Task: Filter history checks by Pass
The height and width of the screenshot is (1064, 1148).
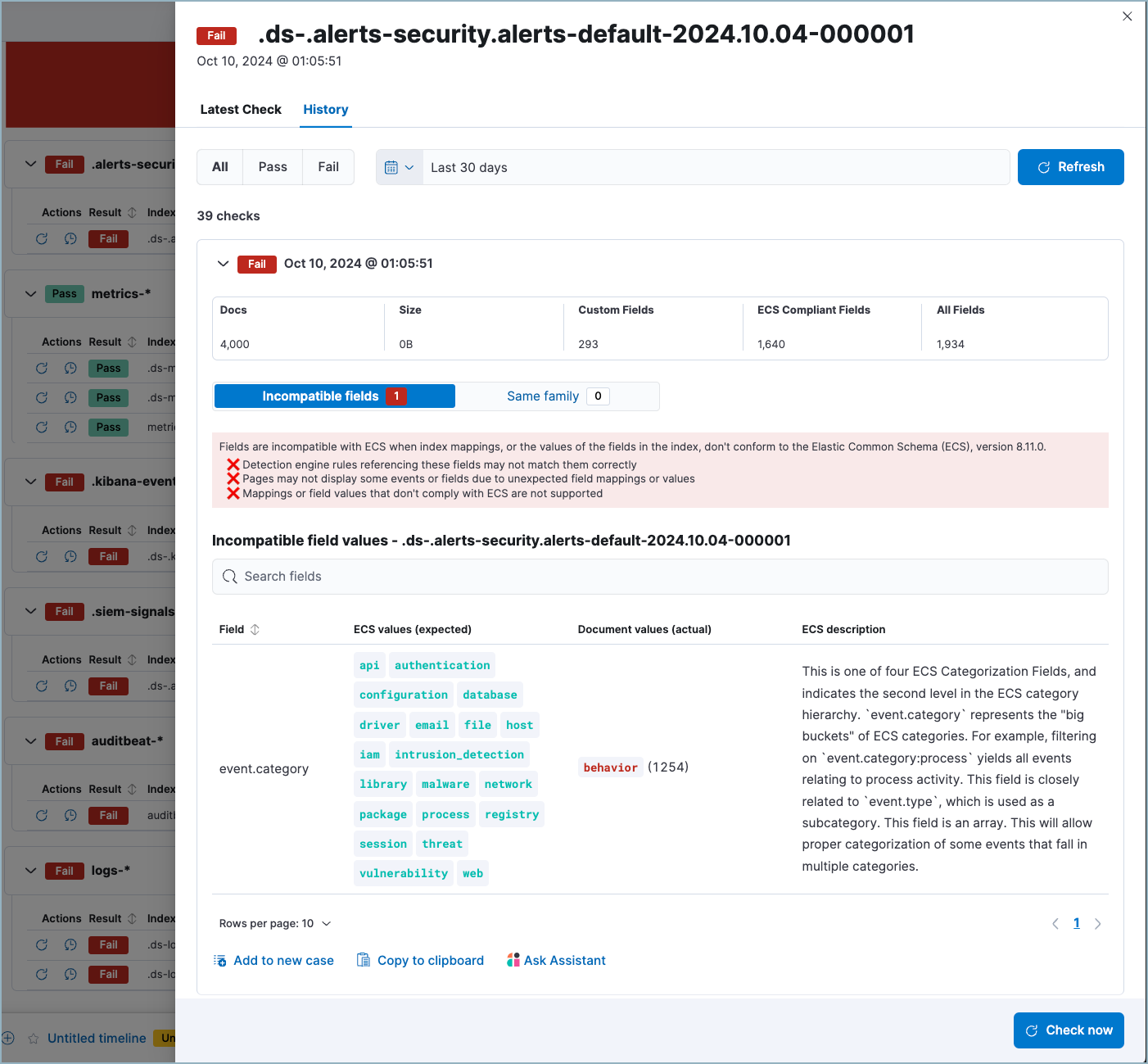Action: (x=273, y=167)
